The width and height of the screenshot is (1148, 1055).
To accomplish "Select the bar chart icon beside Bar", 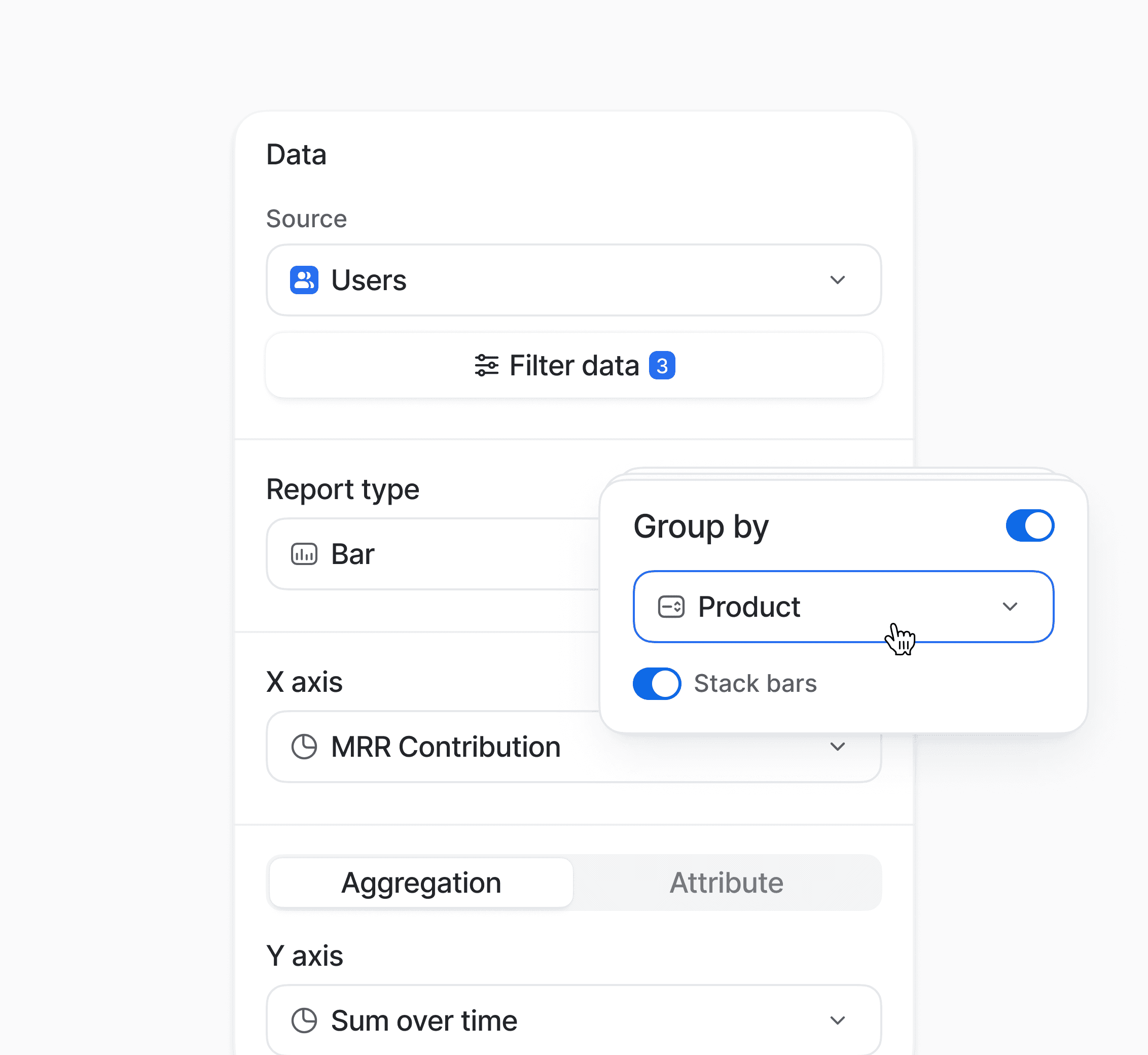I will [304, 554].
